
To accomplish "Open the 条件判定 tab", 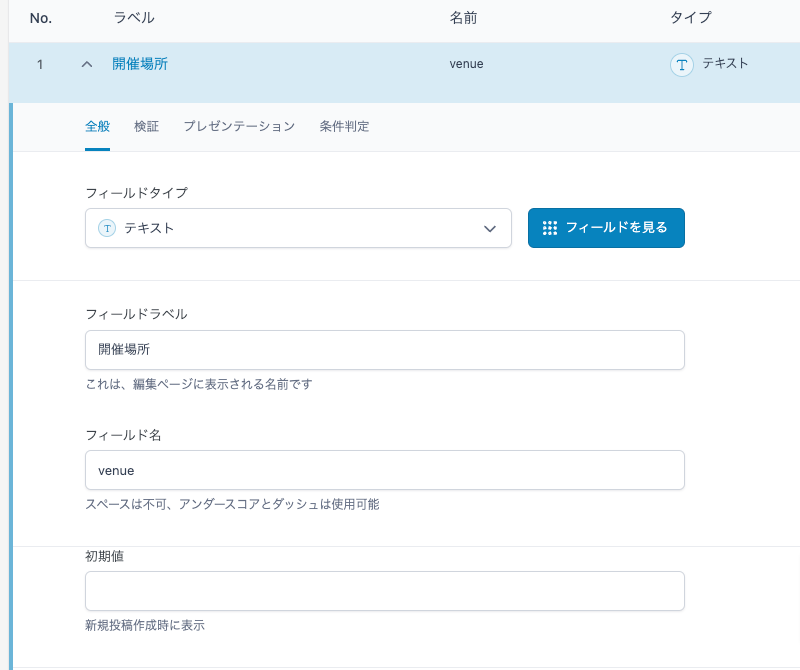I will tap(344, 126).
